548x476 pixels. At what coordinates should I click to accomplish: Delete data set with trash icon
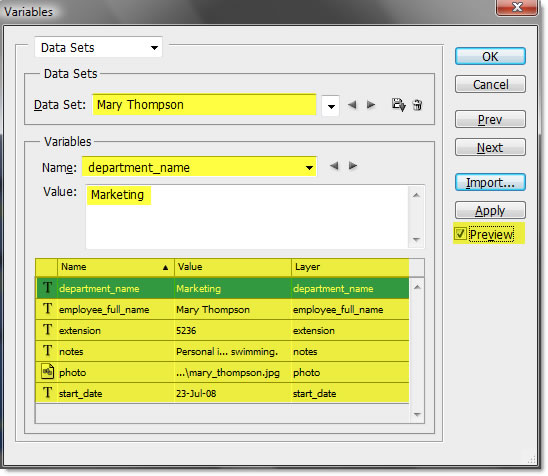click(x=417, y=104)
